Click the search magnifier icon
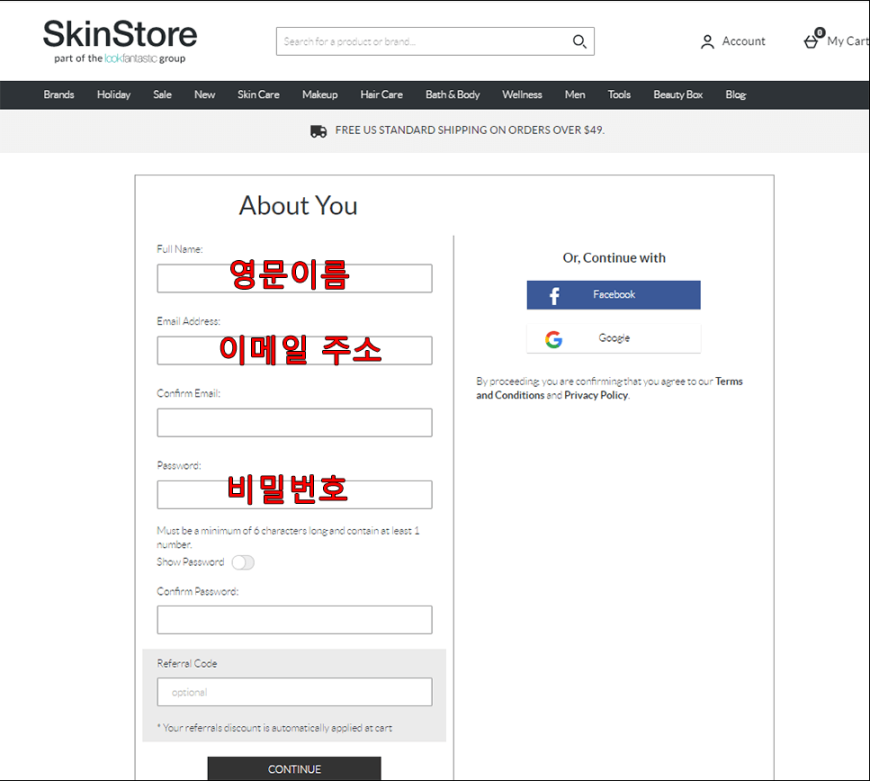Viewport: 870px width, 781px height. [x=579, y=42]
